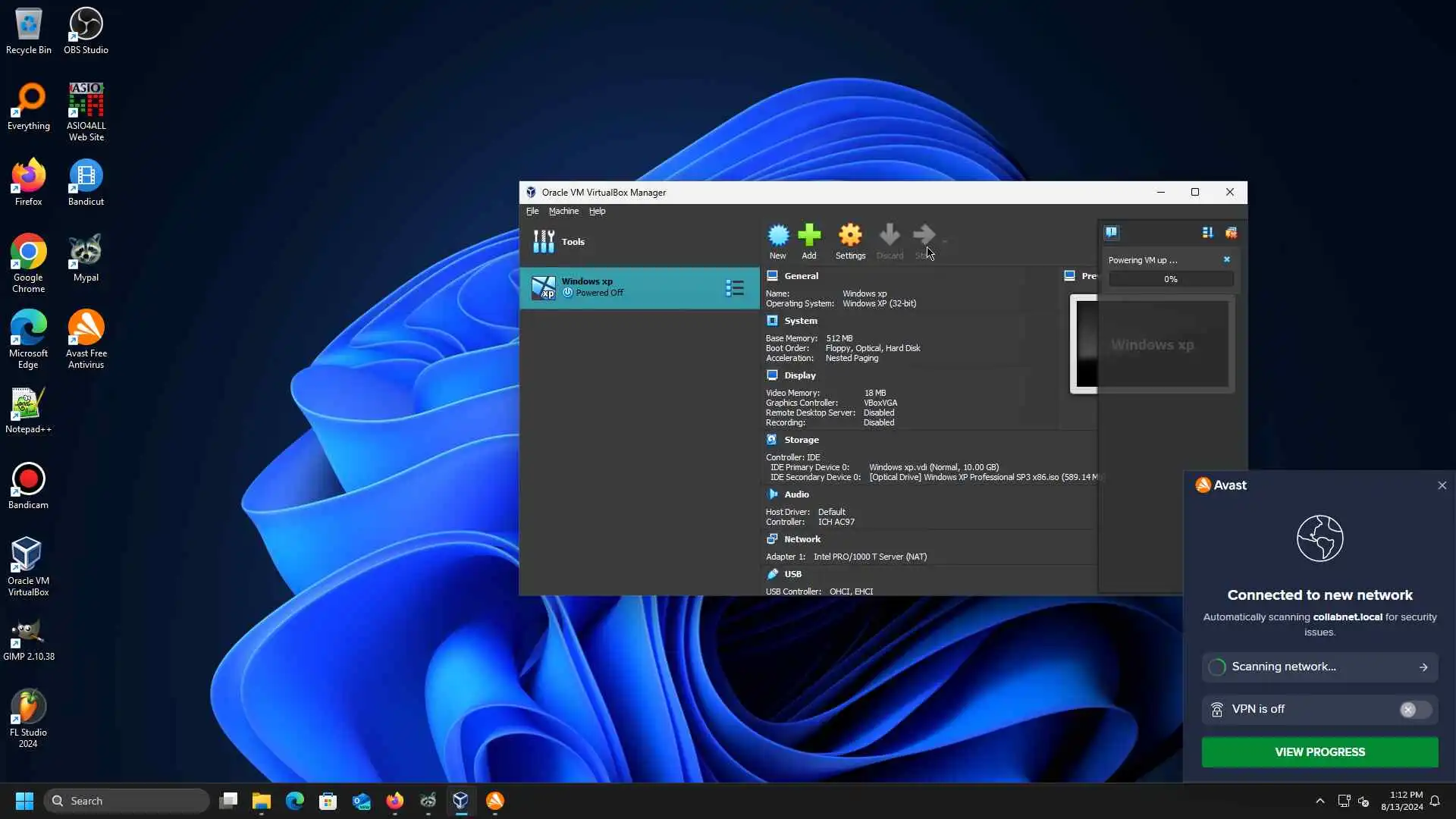Open the Help menu
The image size is (1456, 819).
point(597,211)
